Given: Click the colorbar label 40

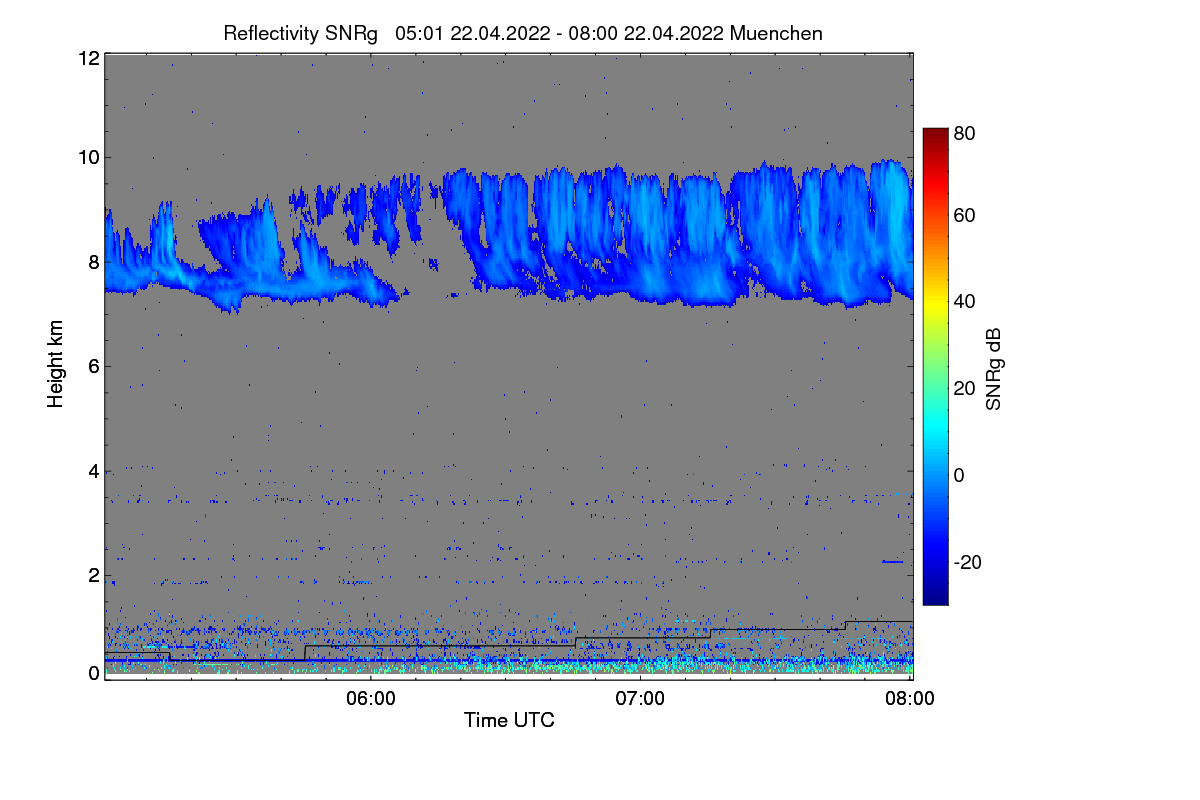Looking at the screenshot, I should click(964, 301).
